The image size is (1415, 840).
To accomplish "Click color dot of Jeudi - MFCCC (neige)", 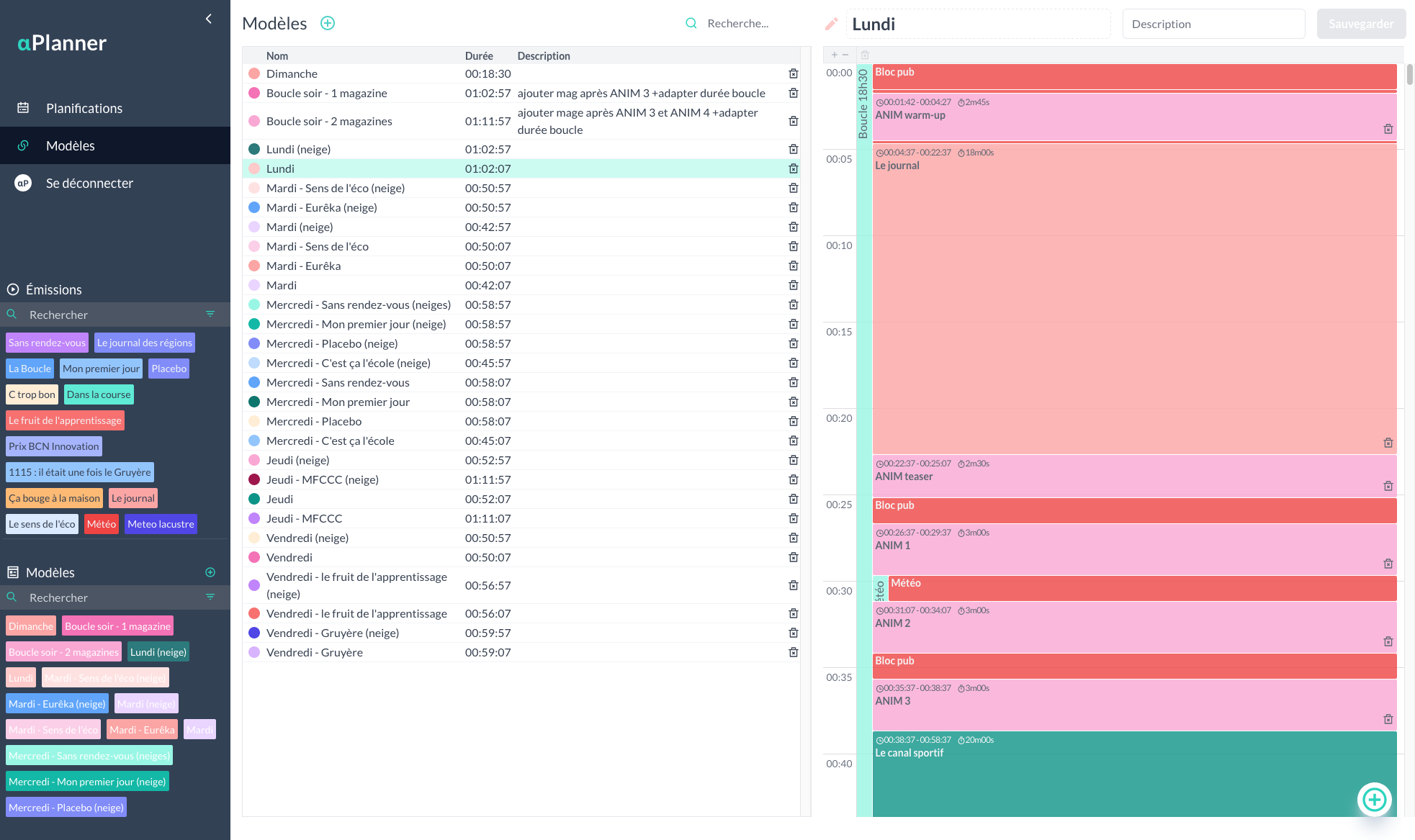I will (254, 479).
